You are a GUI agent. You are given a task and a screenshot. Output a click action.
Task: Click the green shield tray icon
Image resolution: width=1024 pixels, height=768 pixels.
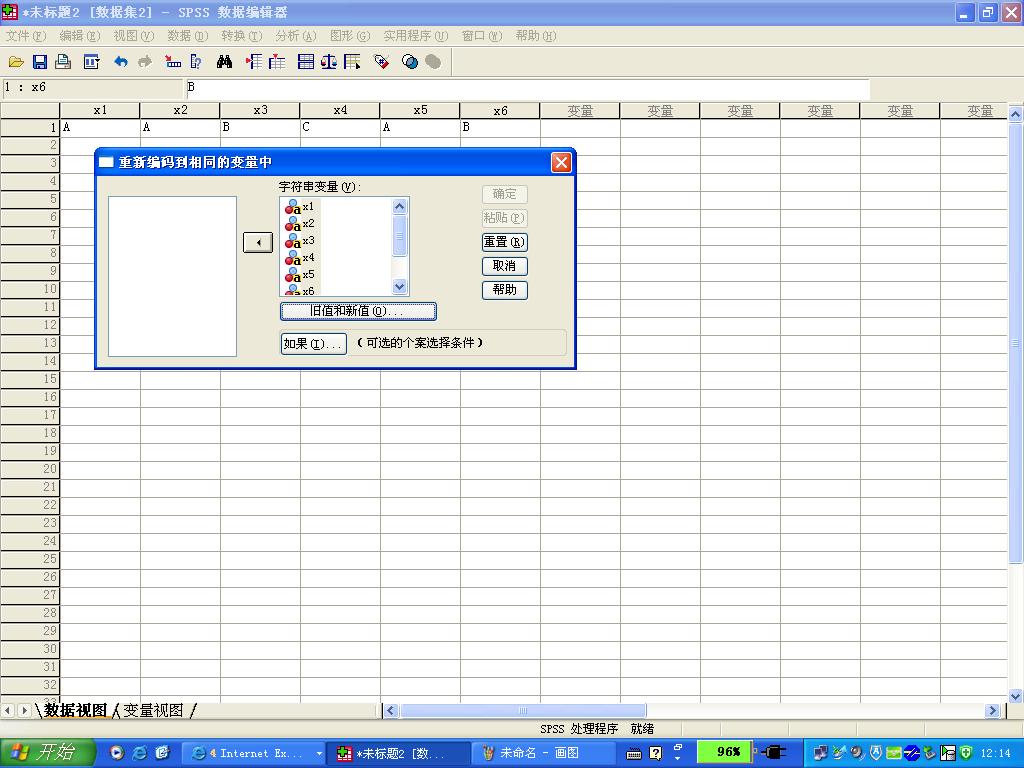click(x=966, y=752)
